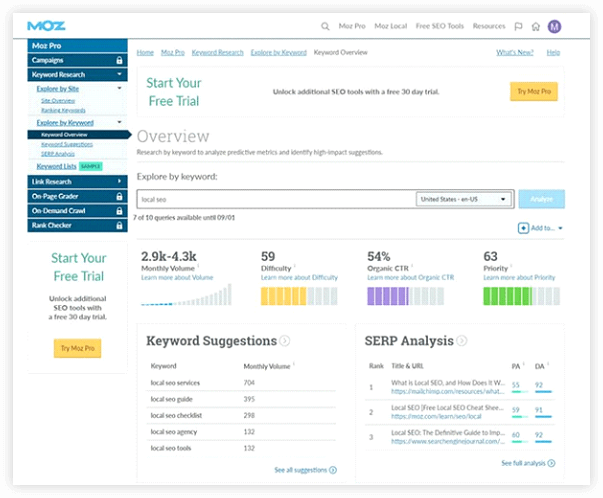
Task: Open Moz Local top menu
Action: (x=391, y=26)
